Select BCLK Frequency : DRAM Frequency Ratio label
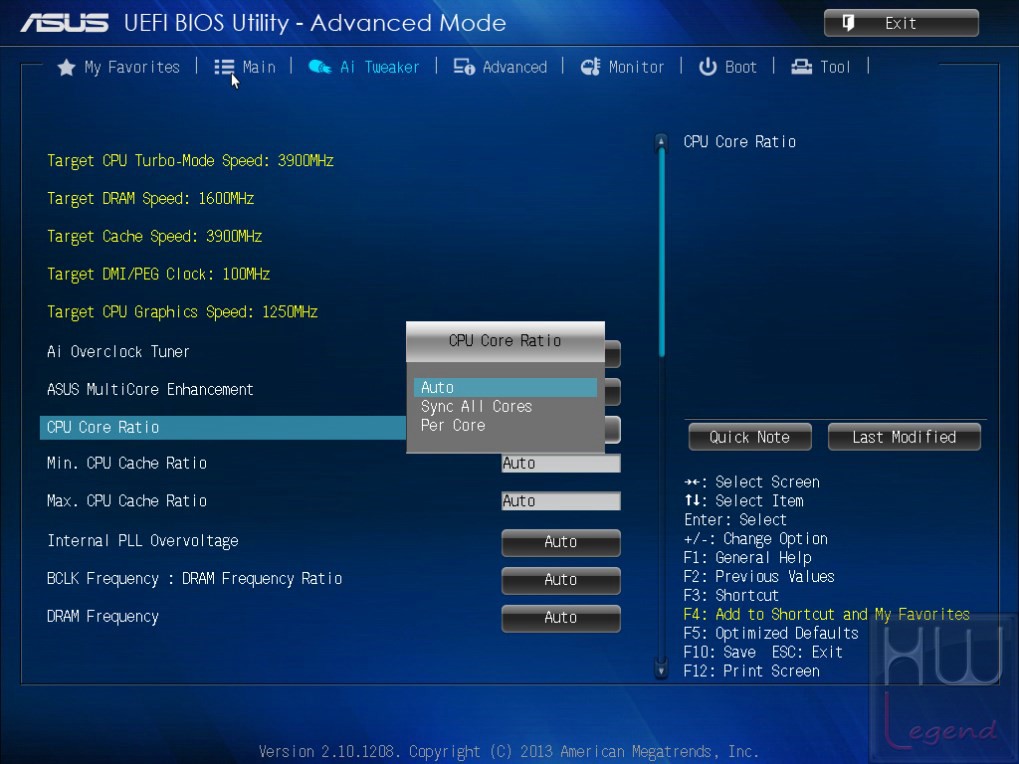 tap(194, 579)
